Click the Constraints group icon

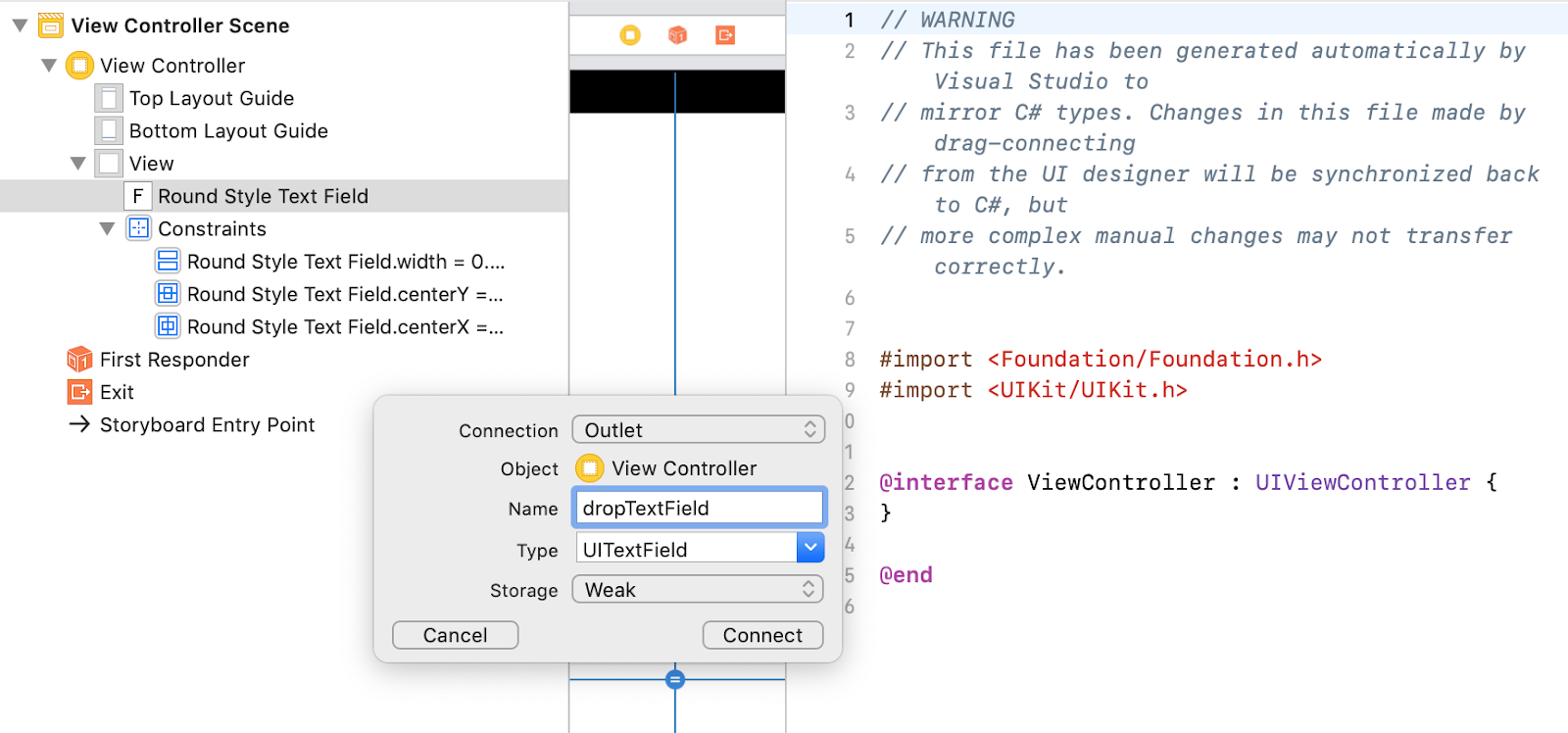point(138,228)
